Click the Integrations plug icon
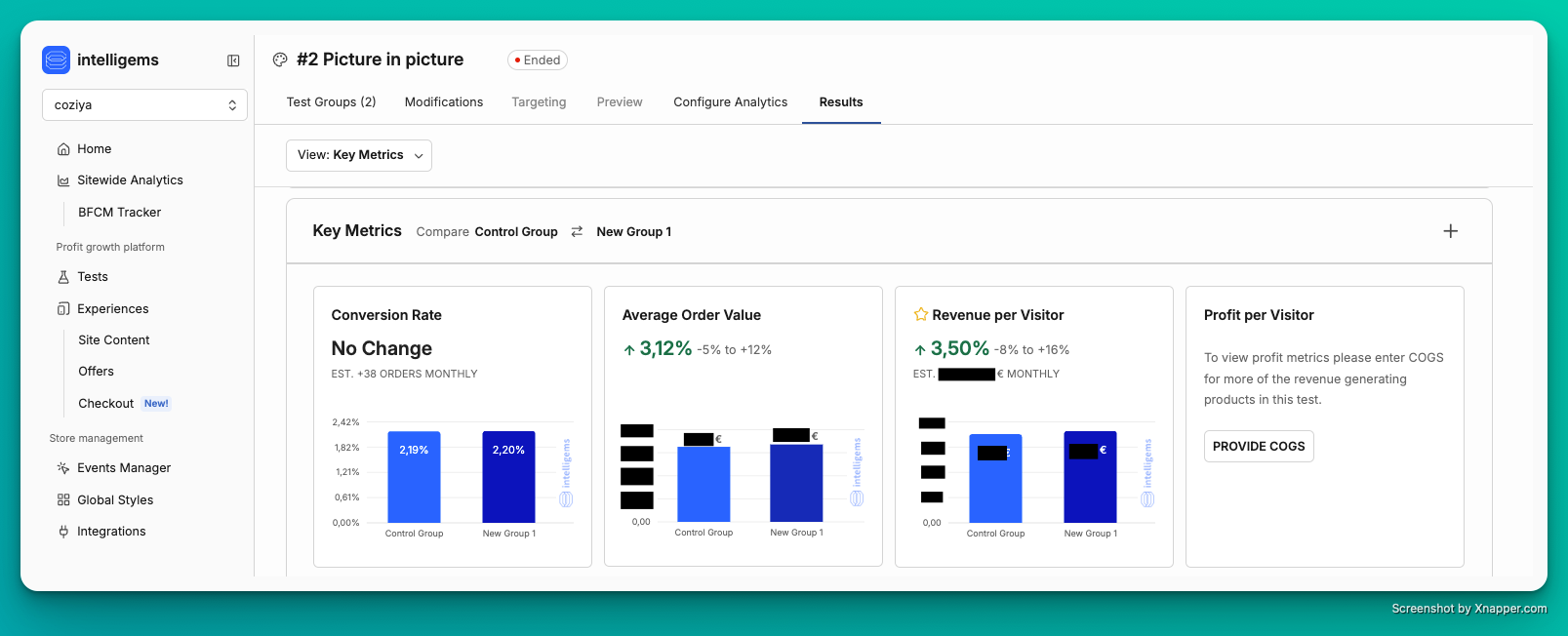Viewport: 1568px width, 636px height. (63, 532)
